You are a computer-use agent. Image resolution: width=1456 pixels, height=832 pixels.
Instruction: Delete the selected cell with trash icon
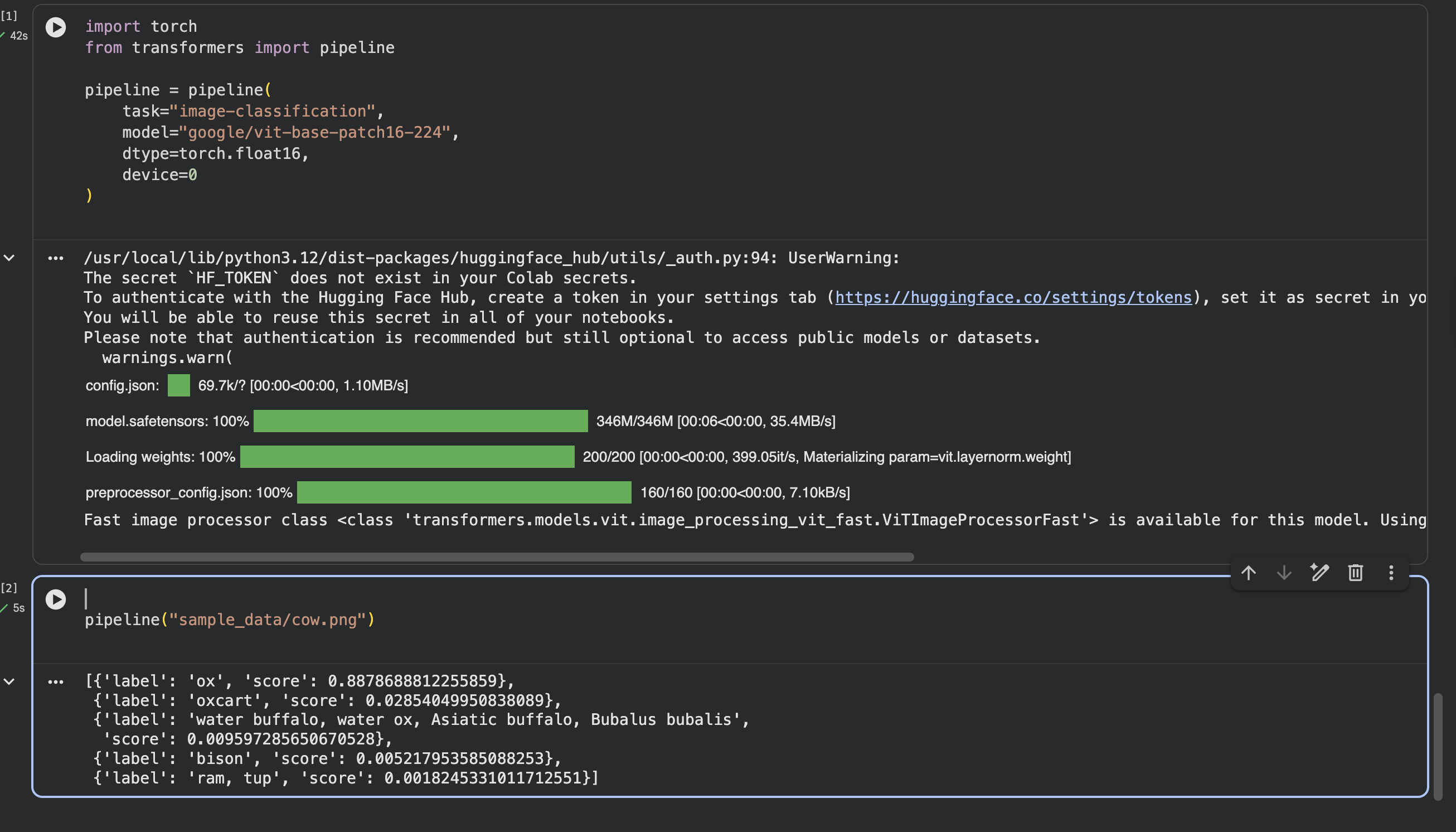pyautogui.click(x=1356, y=573)
